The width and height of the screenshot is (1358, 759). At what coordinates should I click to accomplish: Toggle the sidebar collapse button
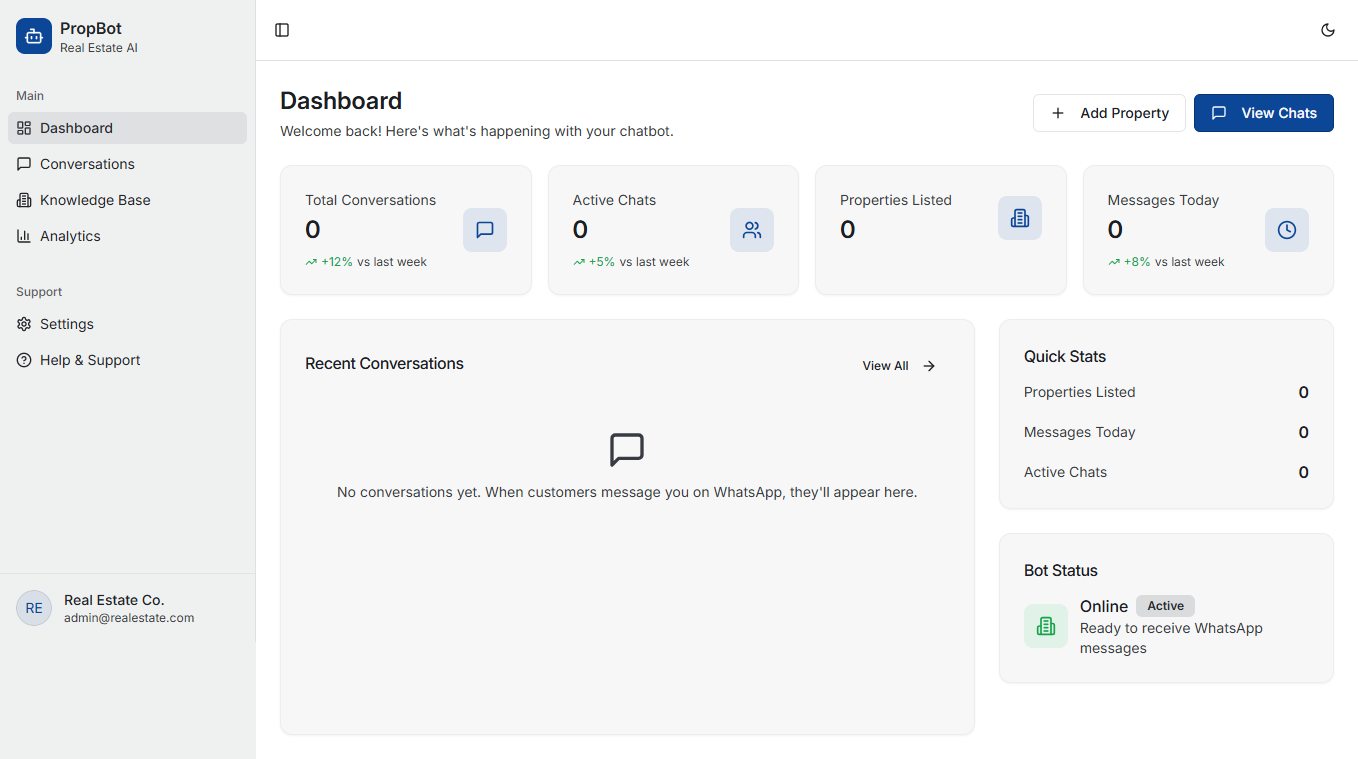(282, 30)
